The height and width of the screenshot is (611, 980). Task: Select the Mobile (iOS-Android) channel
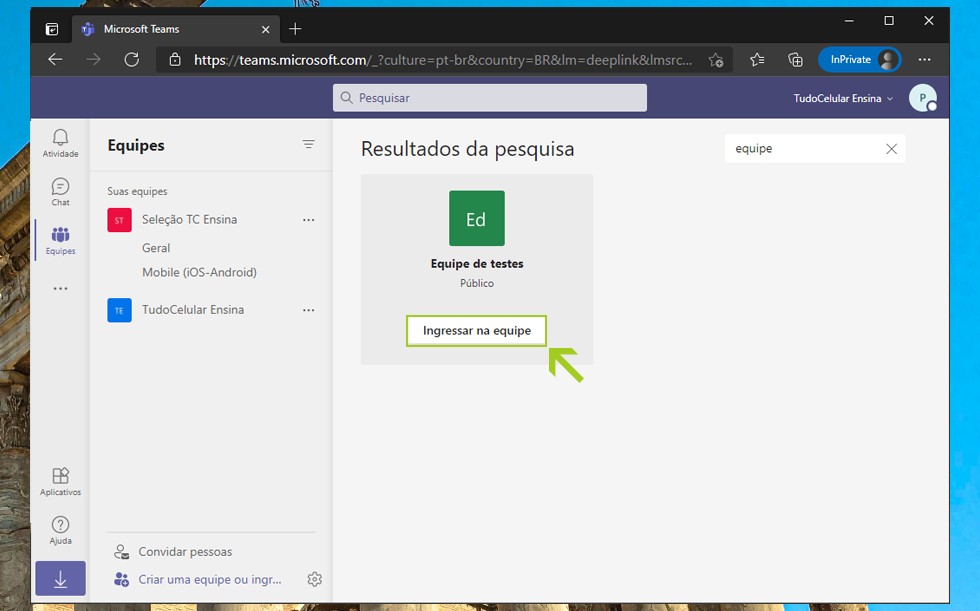(x=199, y=272)
